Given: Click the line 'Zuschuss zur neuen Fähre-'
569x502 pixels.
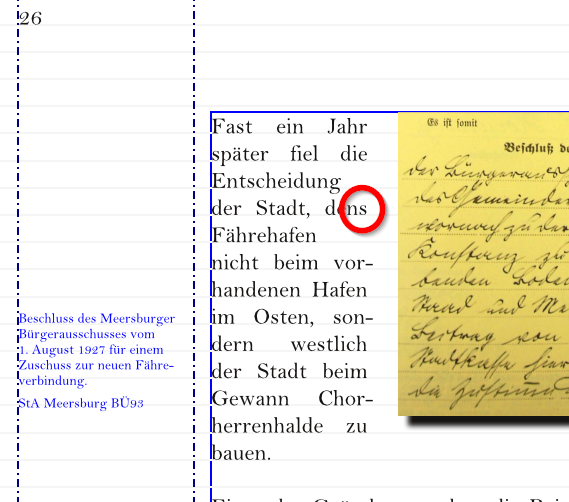Looking at the screenshot, I should point(96,365).
